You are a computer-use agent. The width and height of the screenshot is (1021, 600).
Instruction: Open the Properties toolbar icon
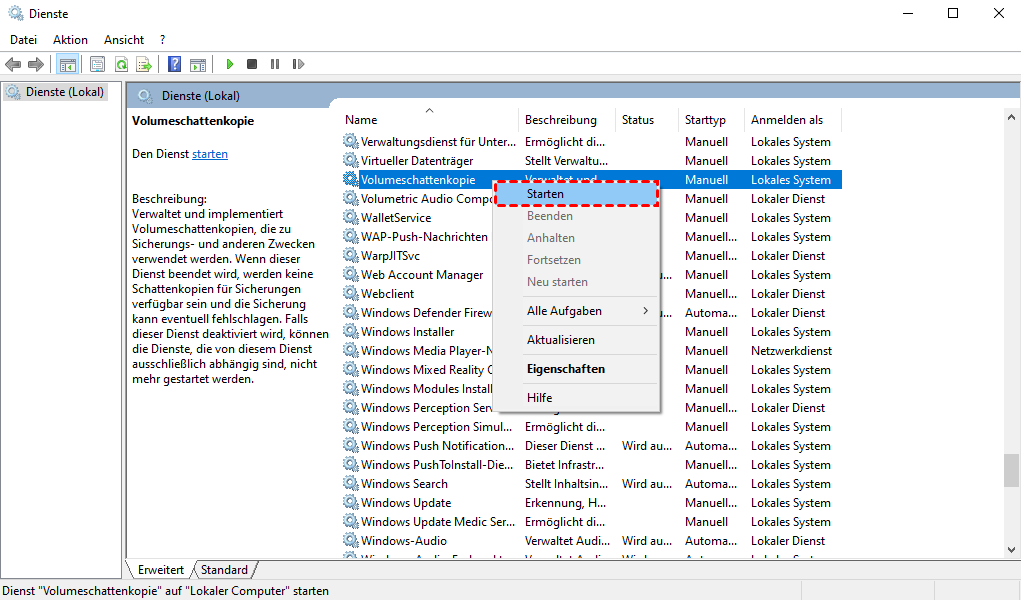coord(97,65)
